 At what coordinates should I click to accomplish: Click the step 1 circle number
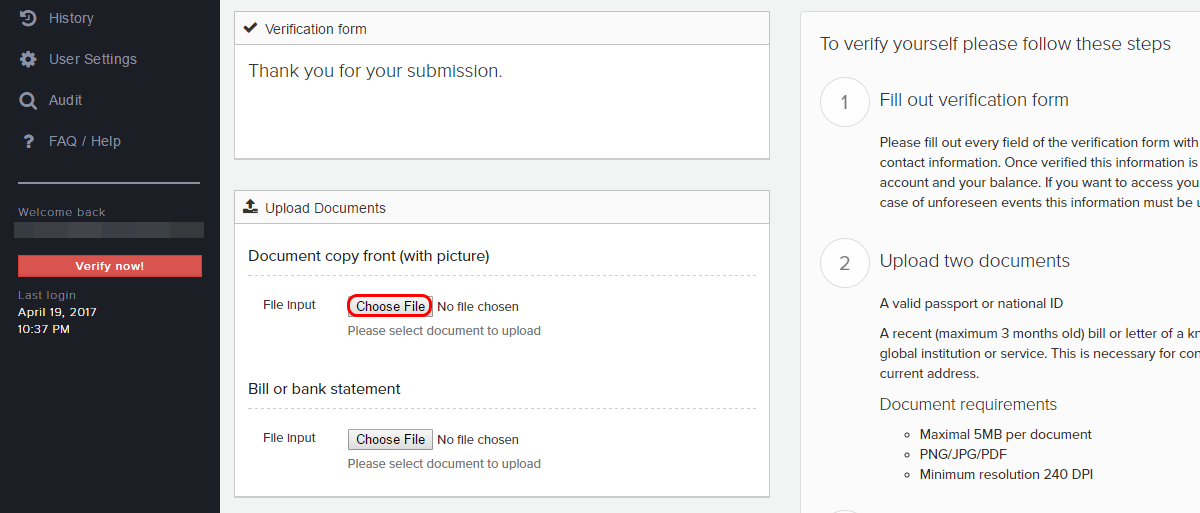(x=845, y=102)
